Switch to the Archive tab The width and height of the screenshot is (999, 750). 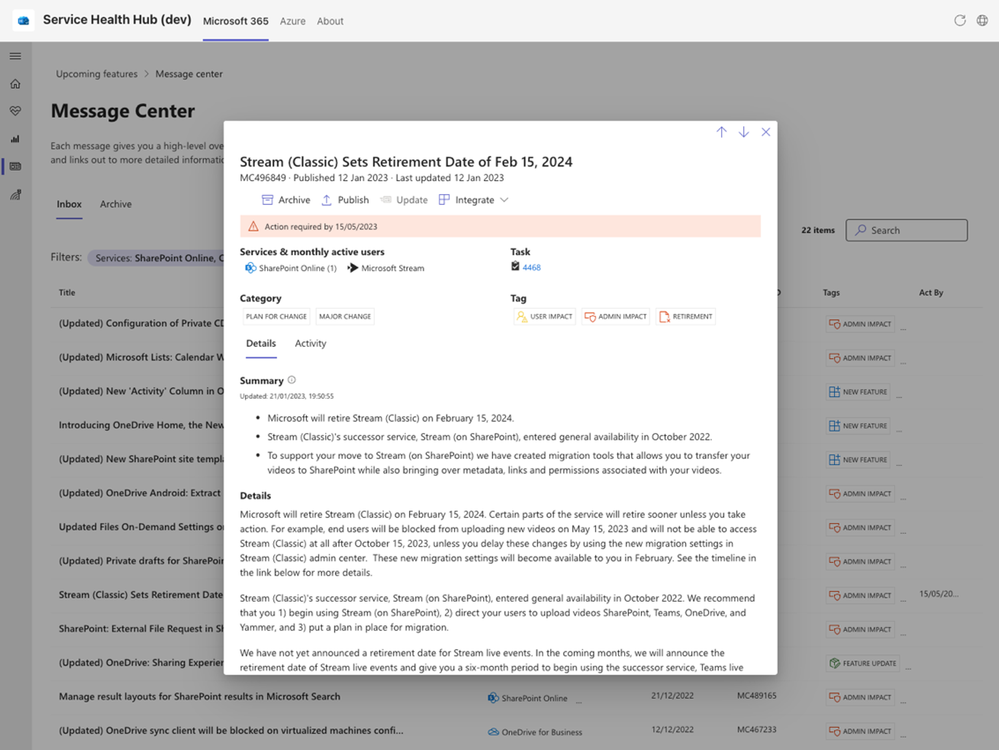coord(115,204)
